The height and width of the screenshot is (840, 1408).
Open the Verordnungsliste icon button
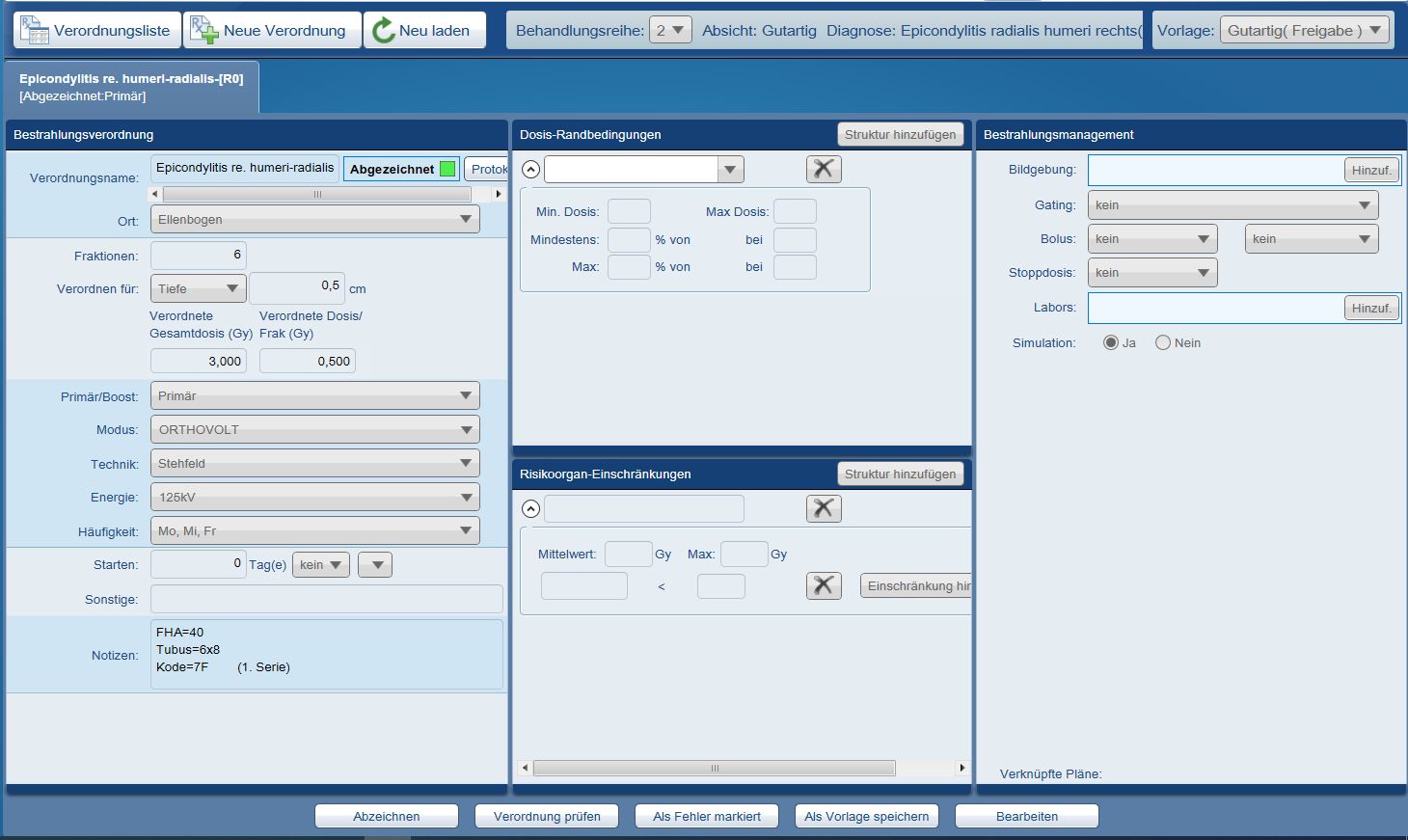click(x=35, y=30)
